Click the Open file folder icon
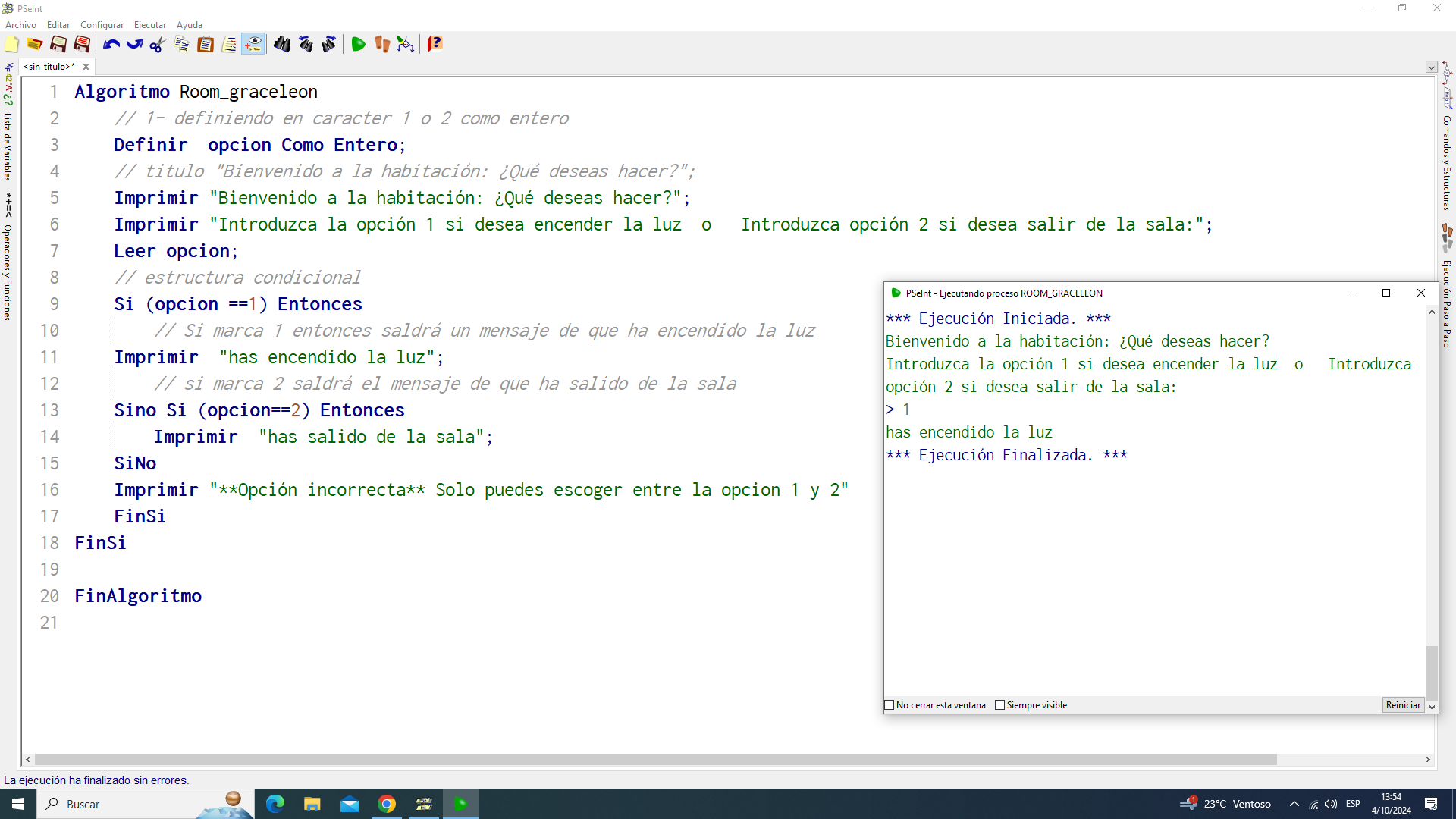Screen dimensions: 1456x819 pos(35,45)
